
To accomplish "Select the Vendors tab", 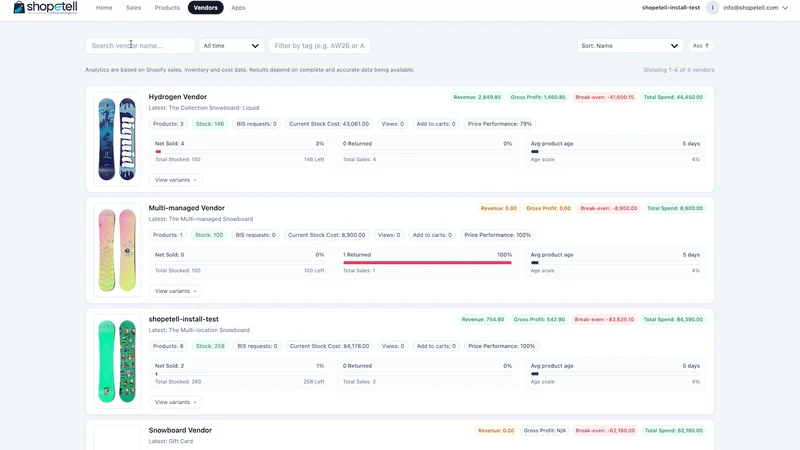I will [x=206, y=8].
